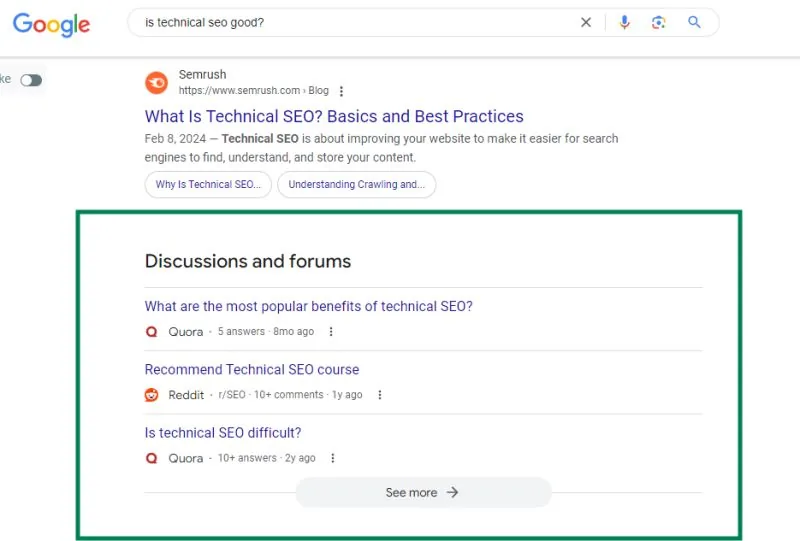Click the semrush.com Blog URL breadcrumb

(x=254, y=90)
